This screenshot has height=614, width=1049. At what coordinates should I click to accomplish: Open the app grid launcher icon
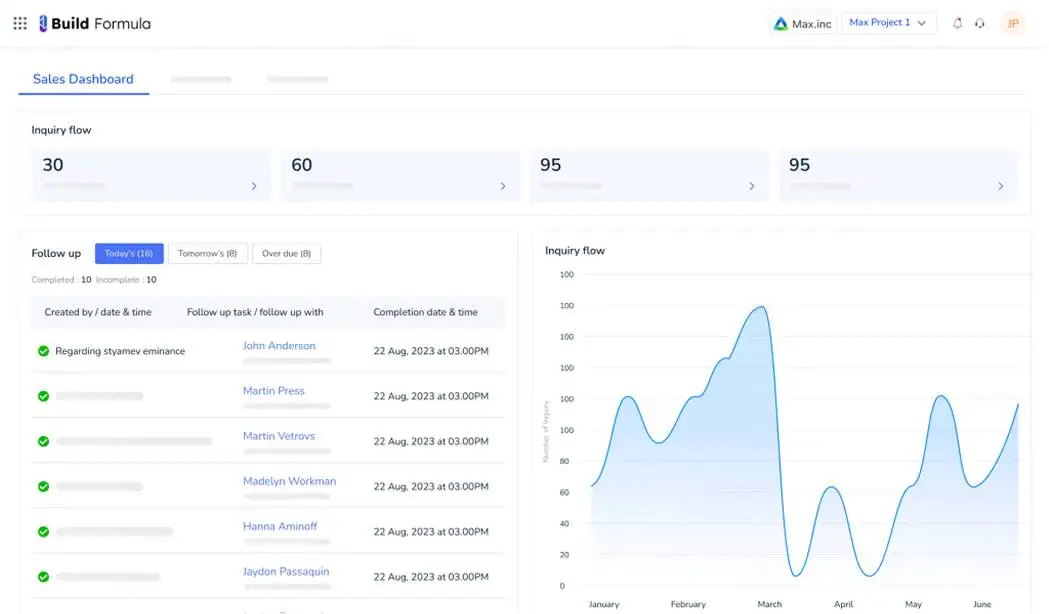(x=20, y=23)
